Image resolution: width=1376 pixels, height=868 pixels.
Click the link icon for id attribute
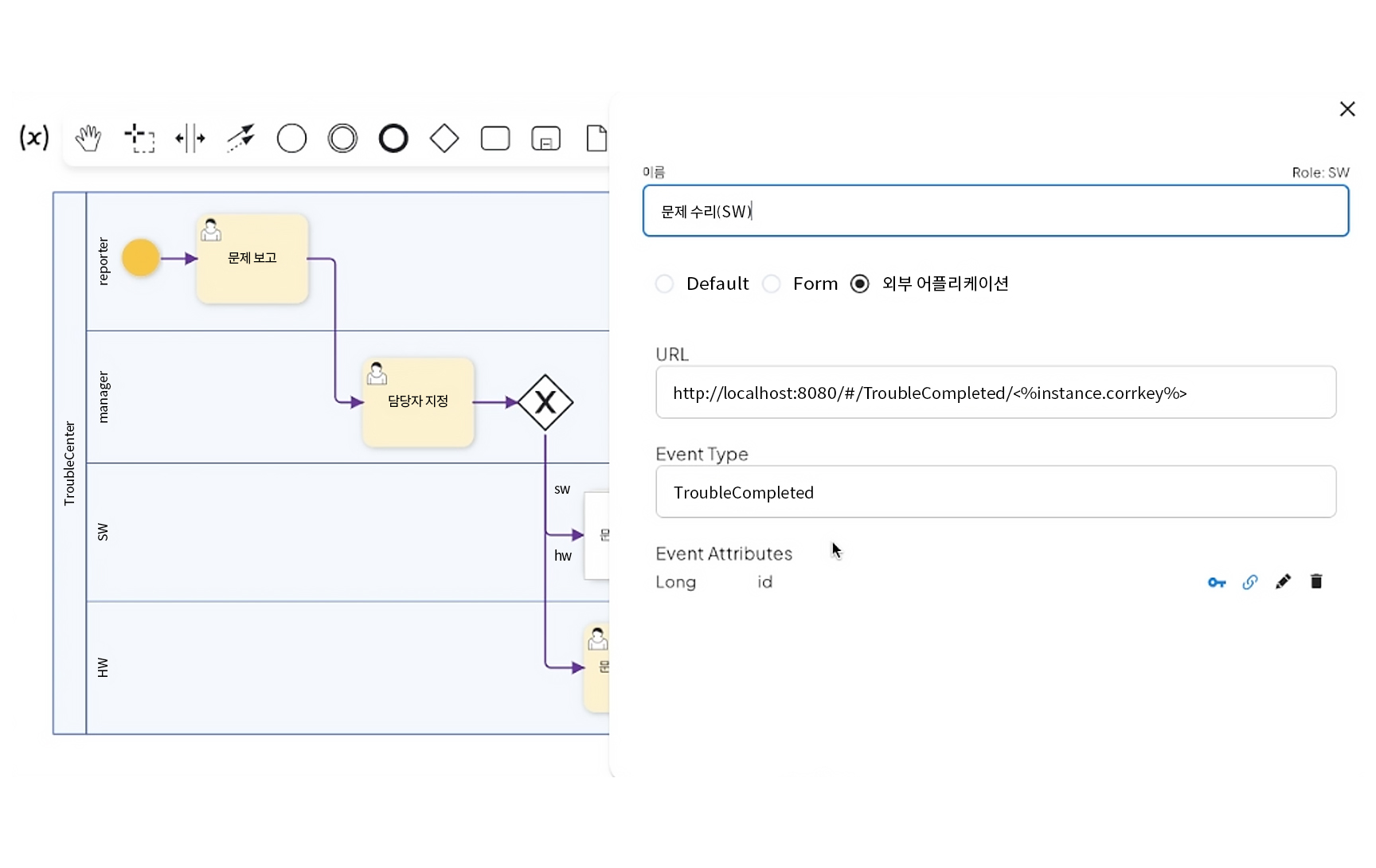[x=1250, y=582]
